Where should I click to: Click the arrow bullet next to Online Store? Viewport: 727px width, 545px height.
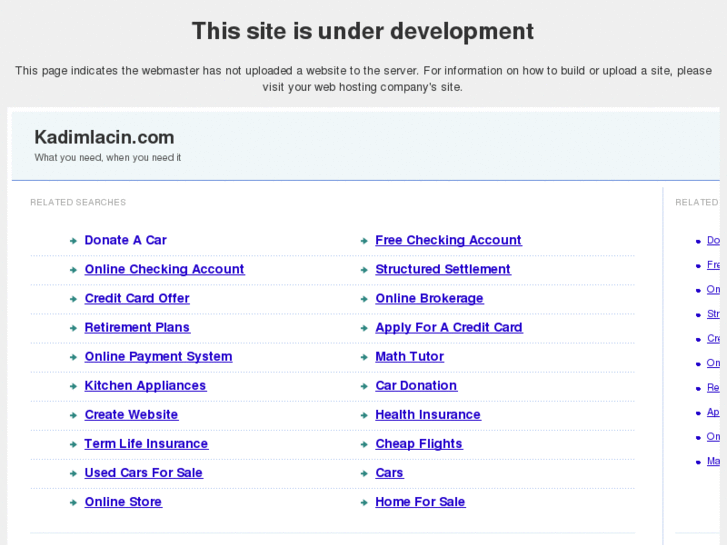coord(74,502)
